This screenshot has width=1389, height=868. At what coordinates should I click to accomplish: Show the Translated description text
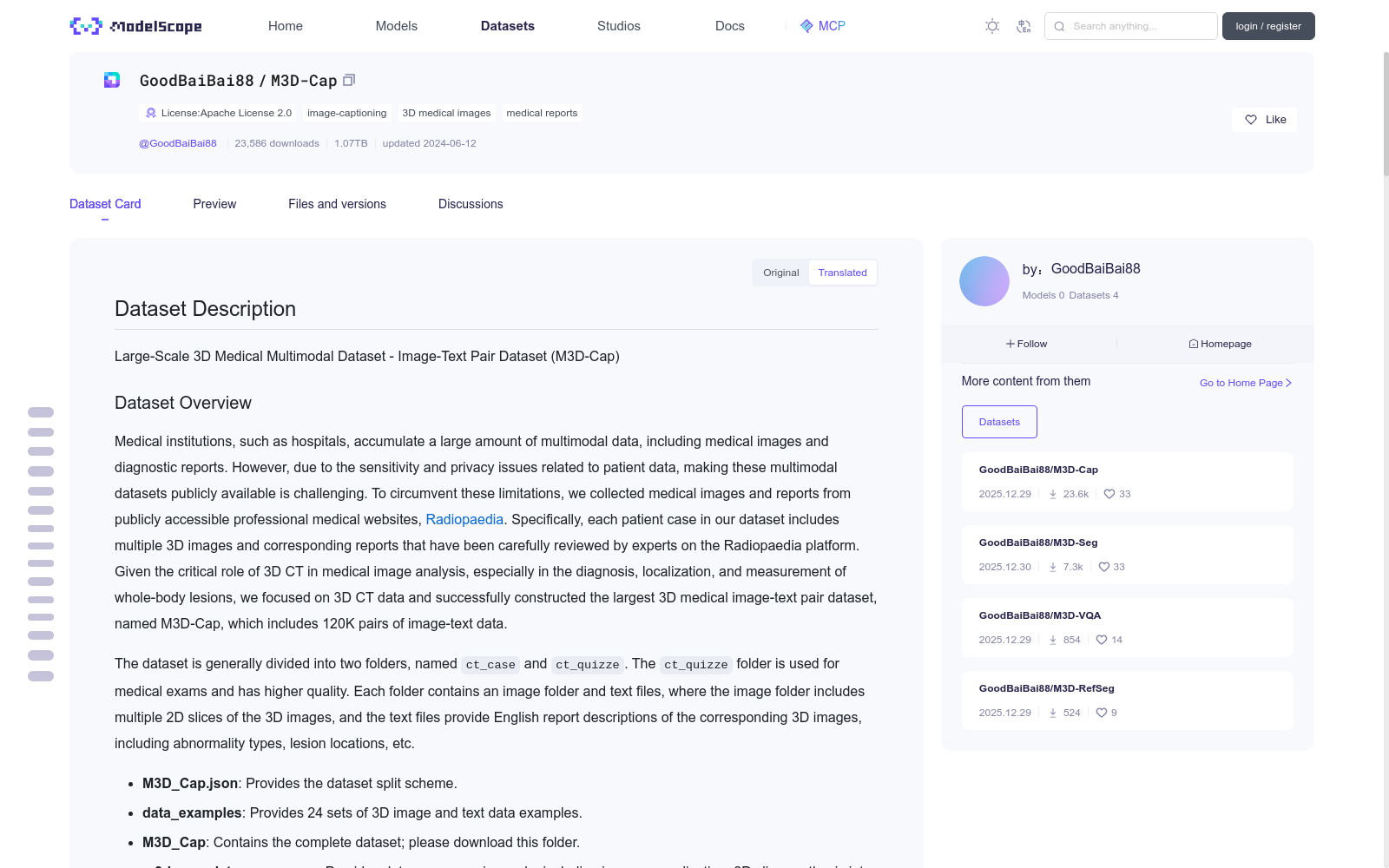(842, 273)
